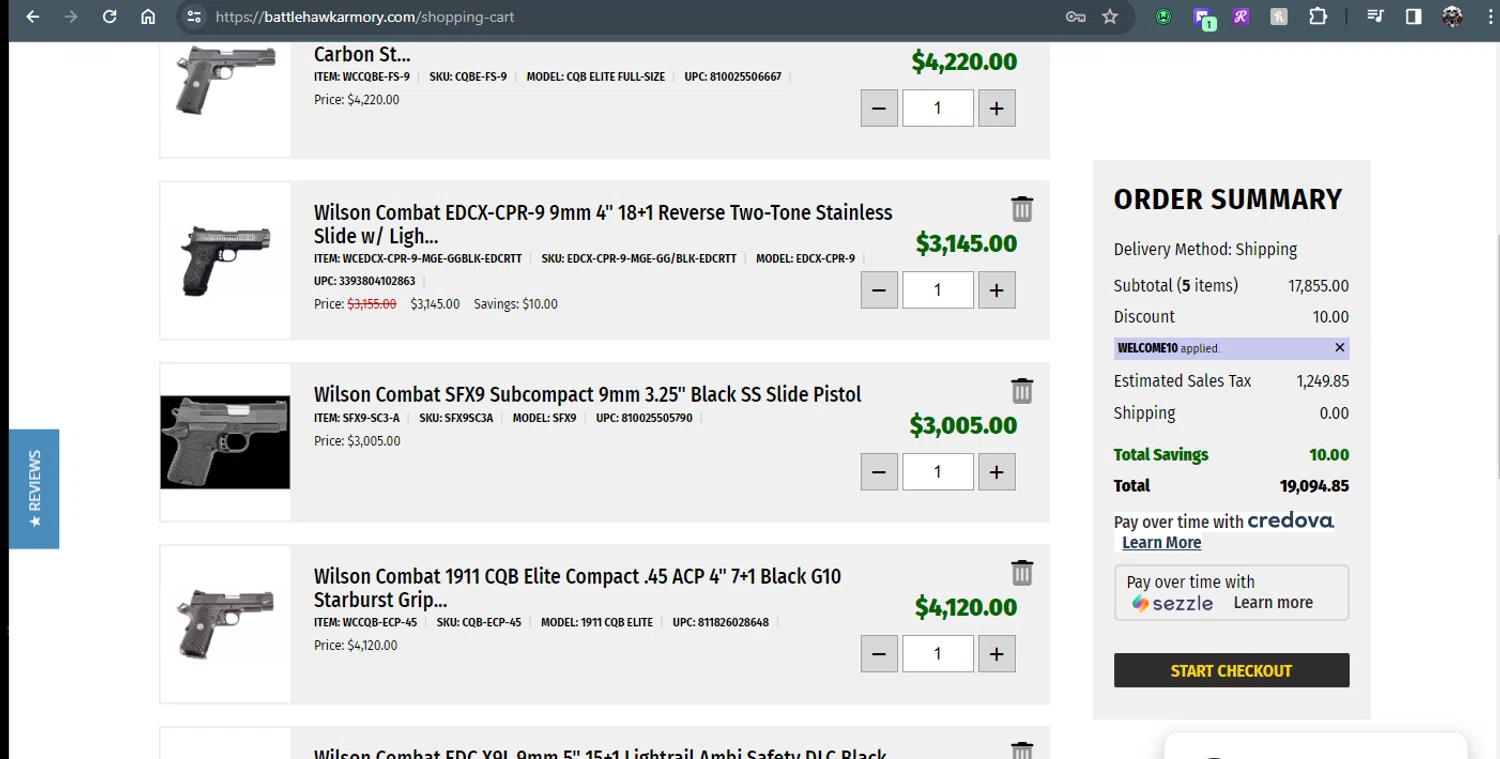Screen dimensions: 1500x759
Task: Decrease quantity of 1911 CQB Elite Compact
Action: 879,654
